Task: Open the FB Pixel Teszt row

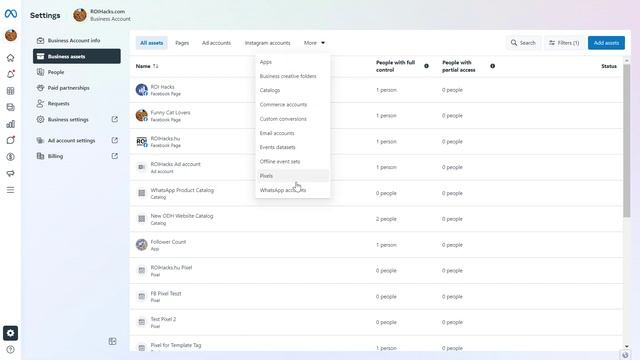Action: click(376, 296)
